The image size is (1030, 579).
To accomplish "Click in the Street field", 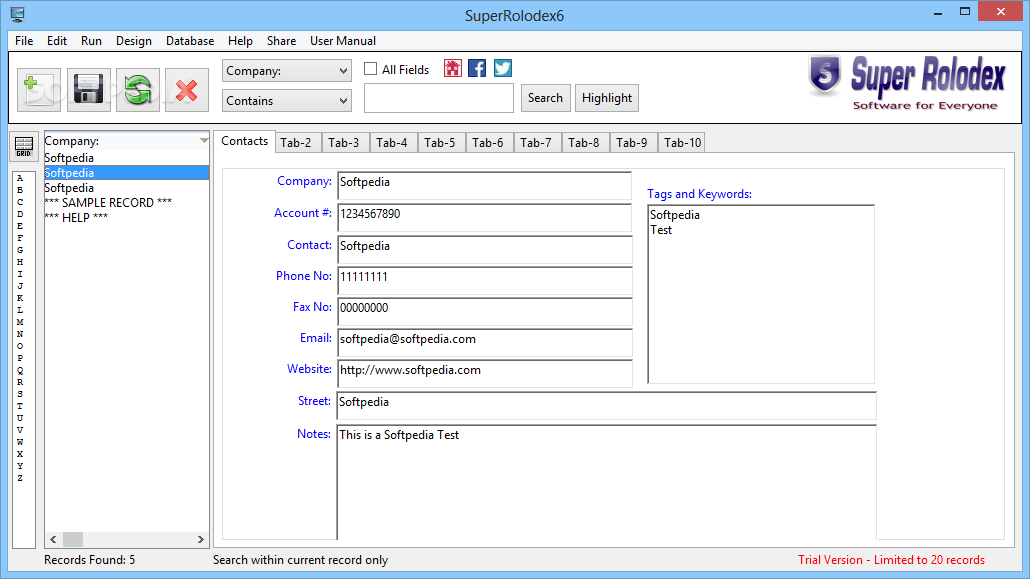I will (x=606, y=405).
